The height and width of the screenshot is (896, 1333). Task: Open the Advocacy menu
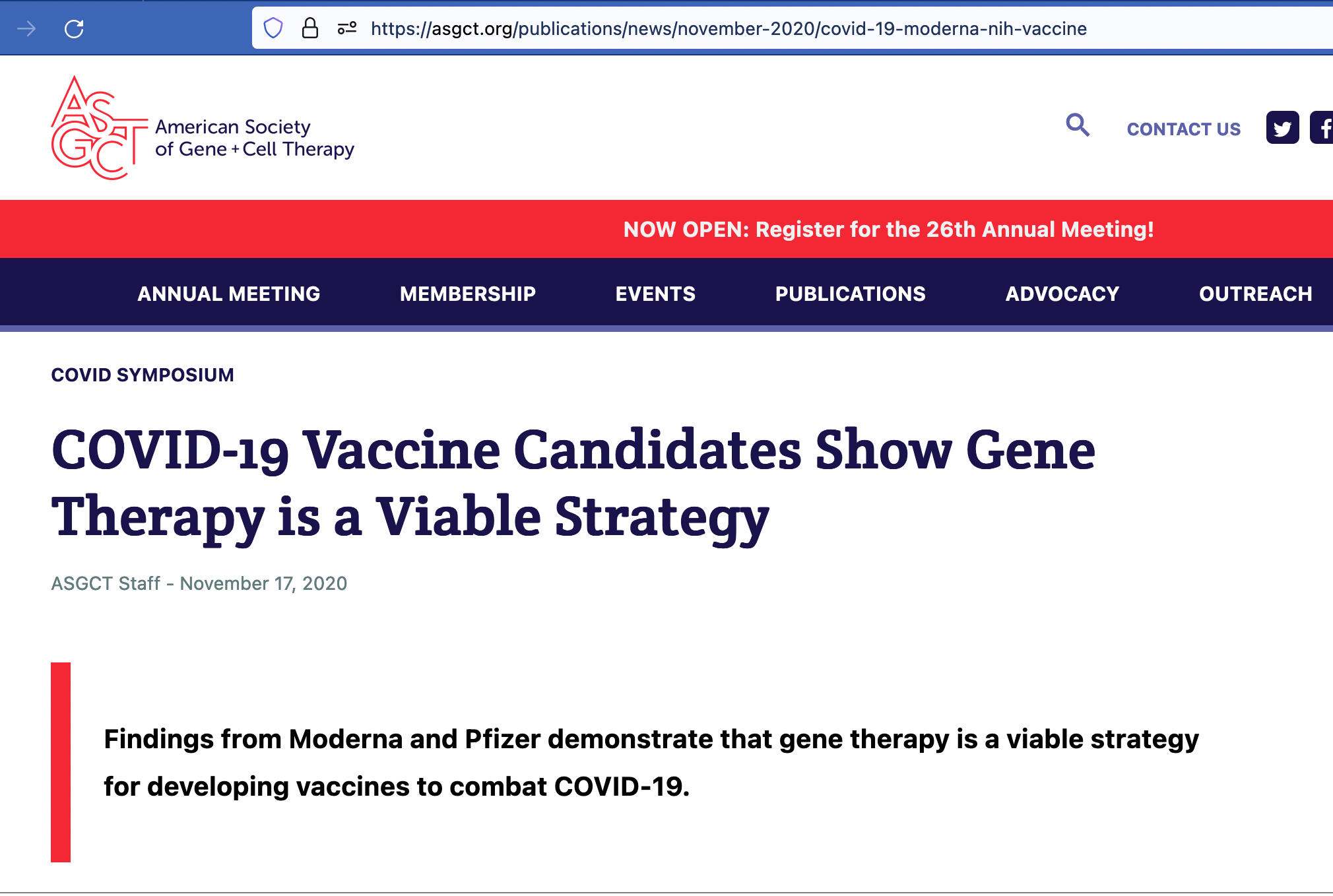tap(1062, 294)
